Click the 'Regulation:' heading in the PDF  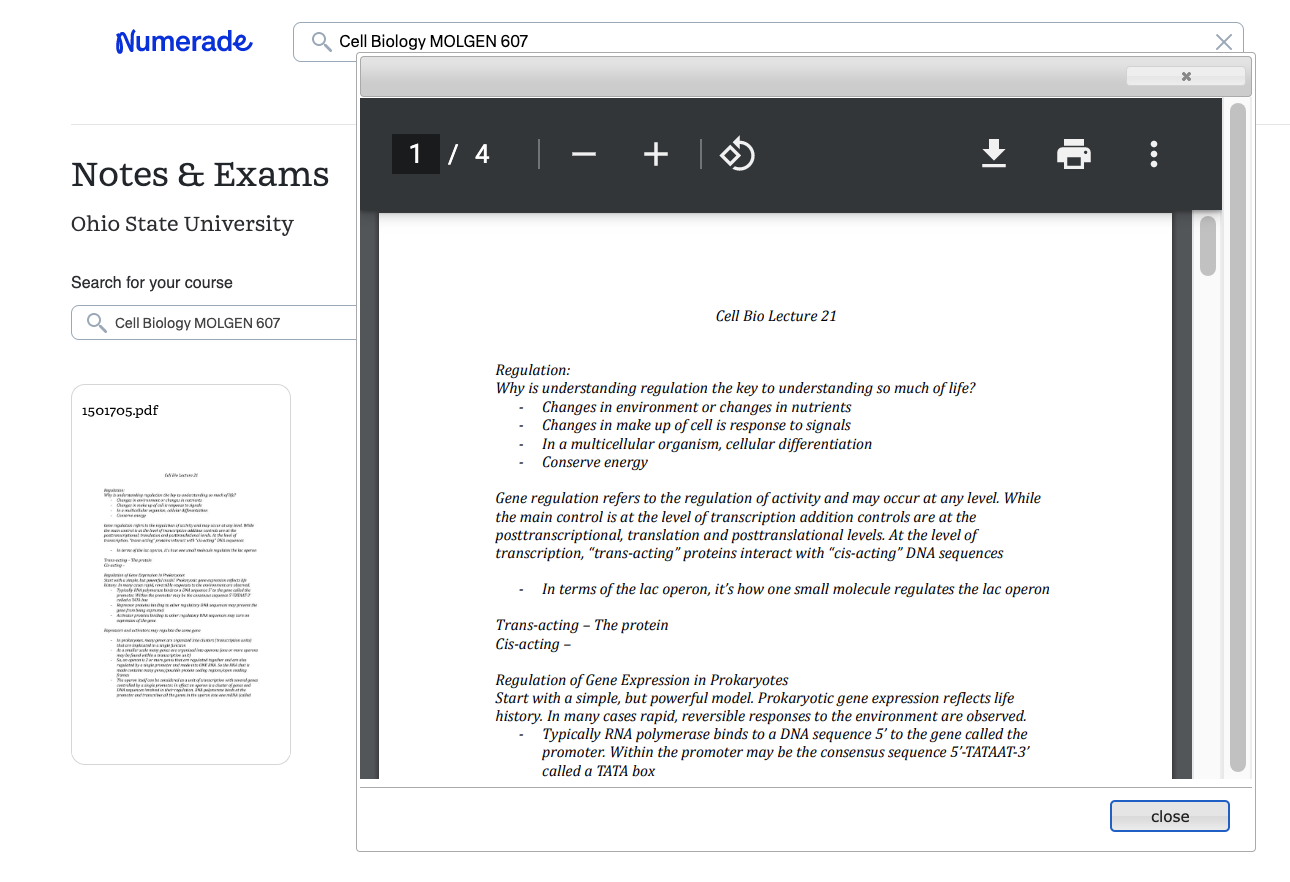point(533,370)
